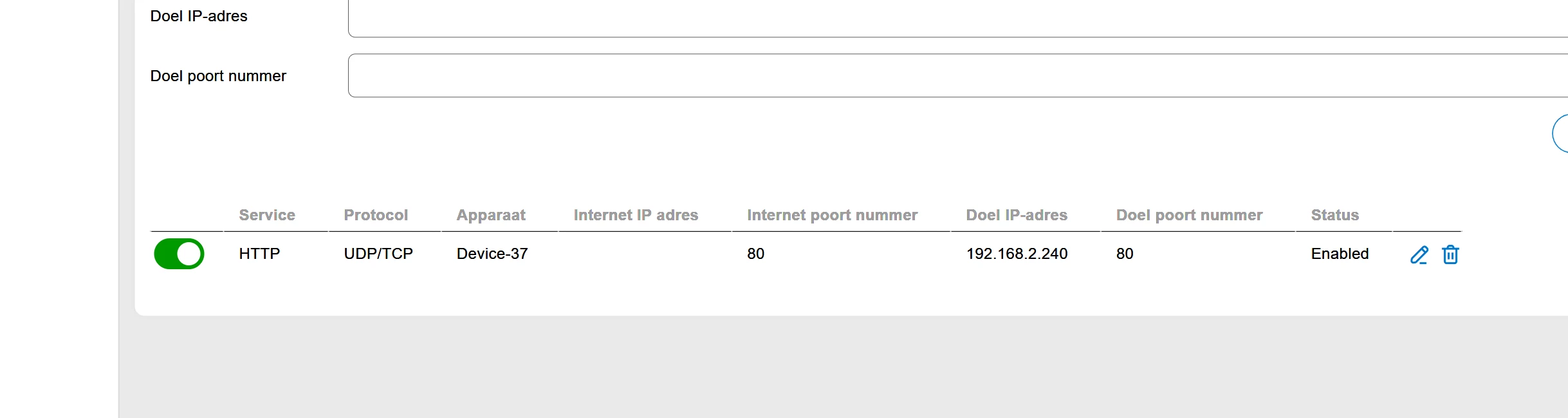1568x418 pixels.
Task: Toggle off the HTTP forwarding switch
Action: 179,254
